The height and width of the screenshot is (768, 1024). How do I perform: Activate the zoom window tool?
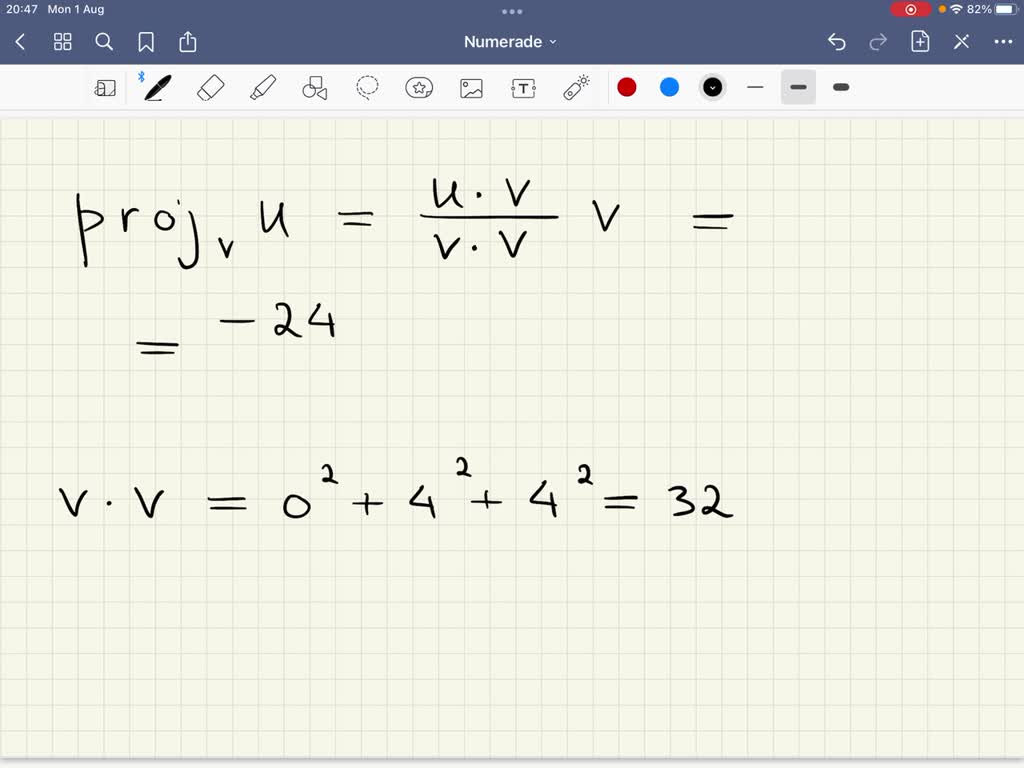click(x=104, y=88)
